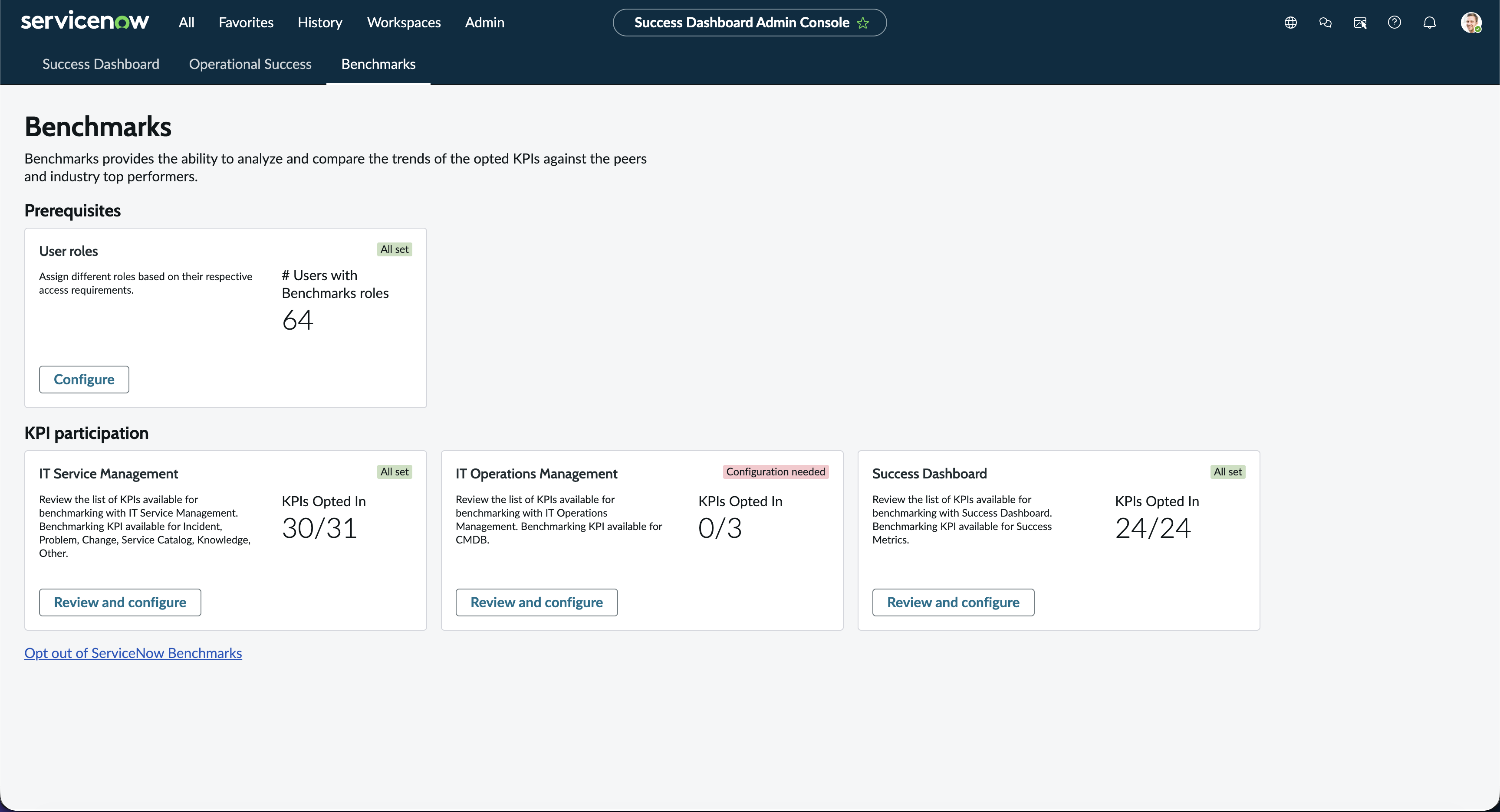Click the IT Operations Management card title
1500x812 pixels.
tap(536, 474)
